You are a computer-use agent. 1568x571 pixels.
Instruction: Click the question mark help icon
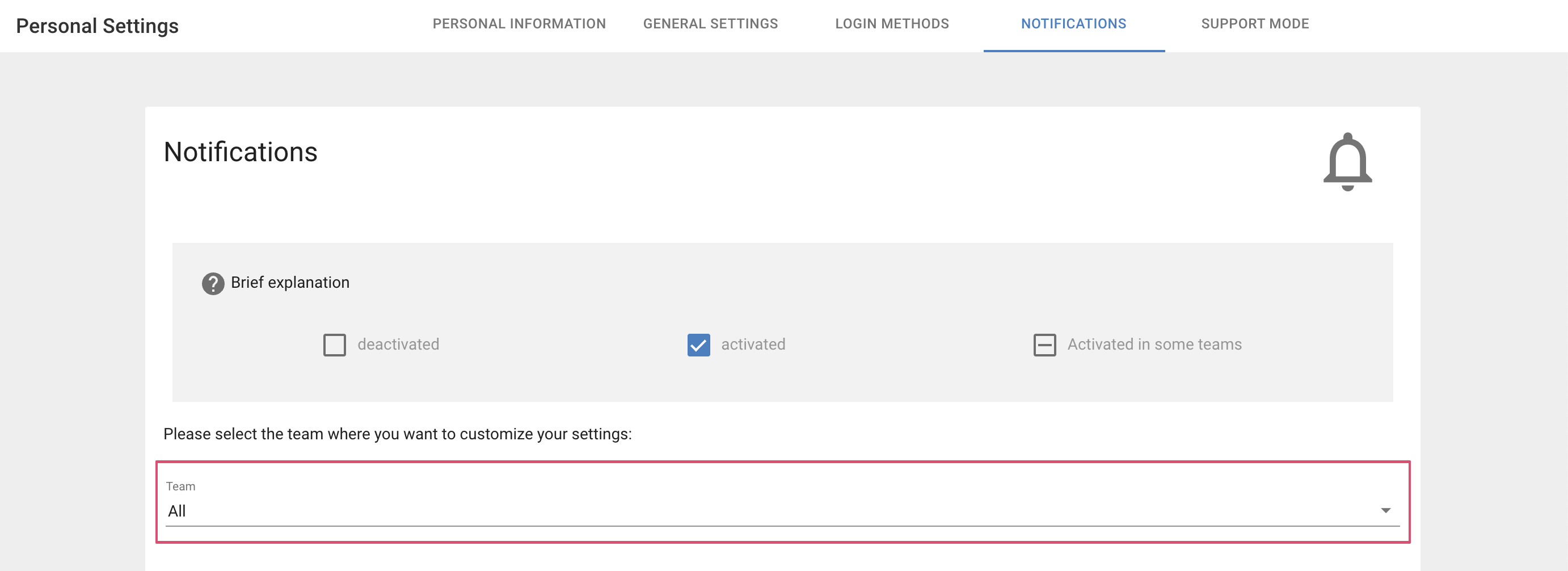click(213, 284)
